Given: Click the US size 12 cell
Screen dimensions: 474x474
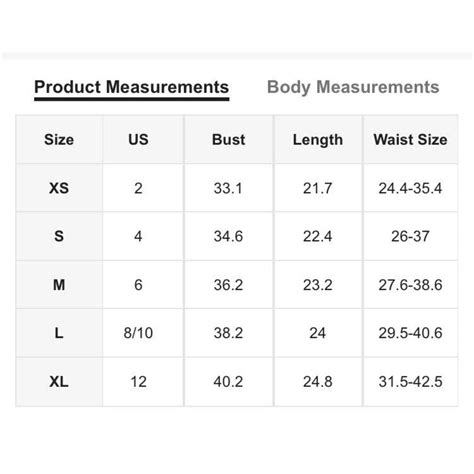Looking at the screenshot, I should [x=138, y=382].
